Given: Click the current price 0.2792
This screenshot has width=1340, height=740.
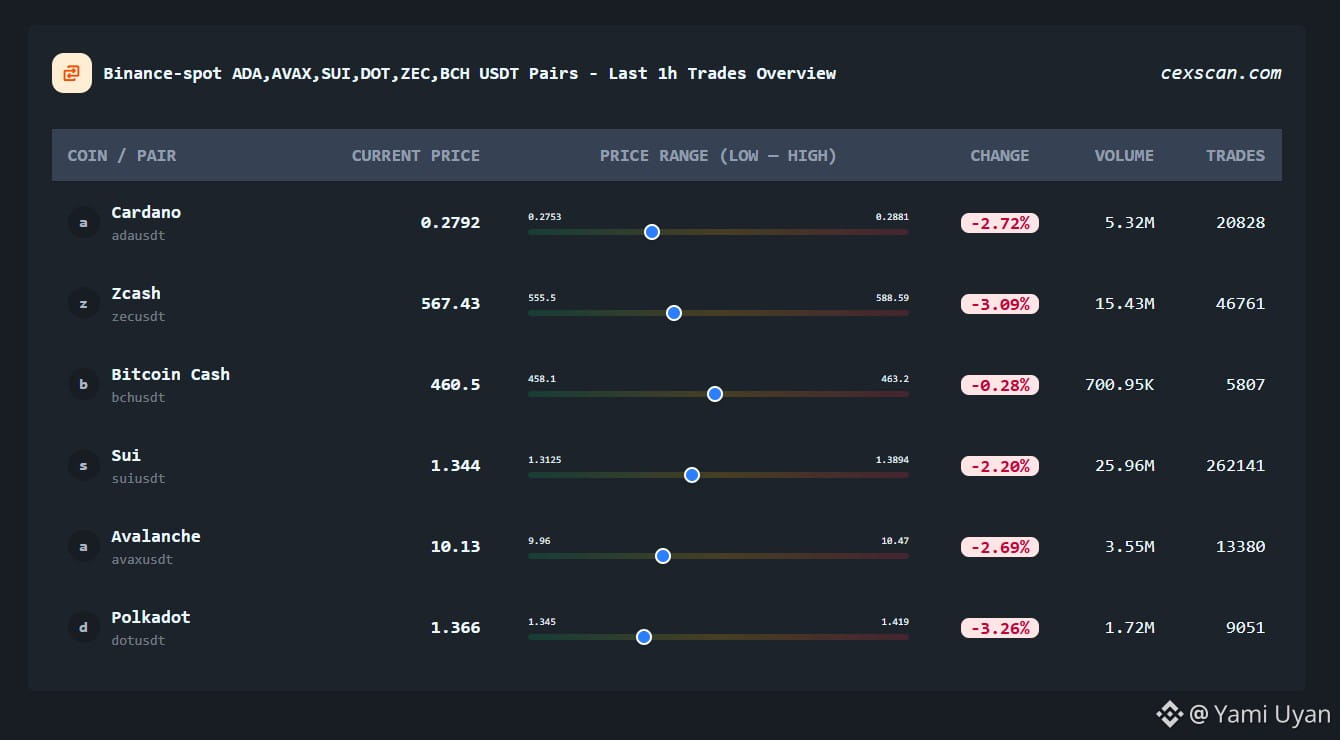Looking at the screenshot, I should [x=450, y=222].
